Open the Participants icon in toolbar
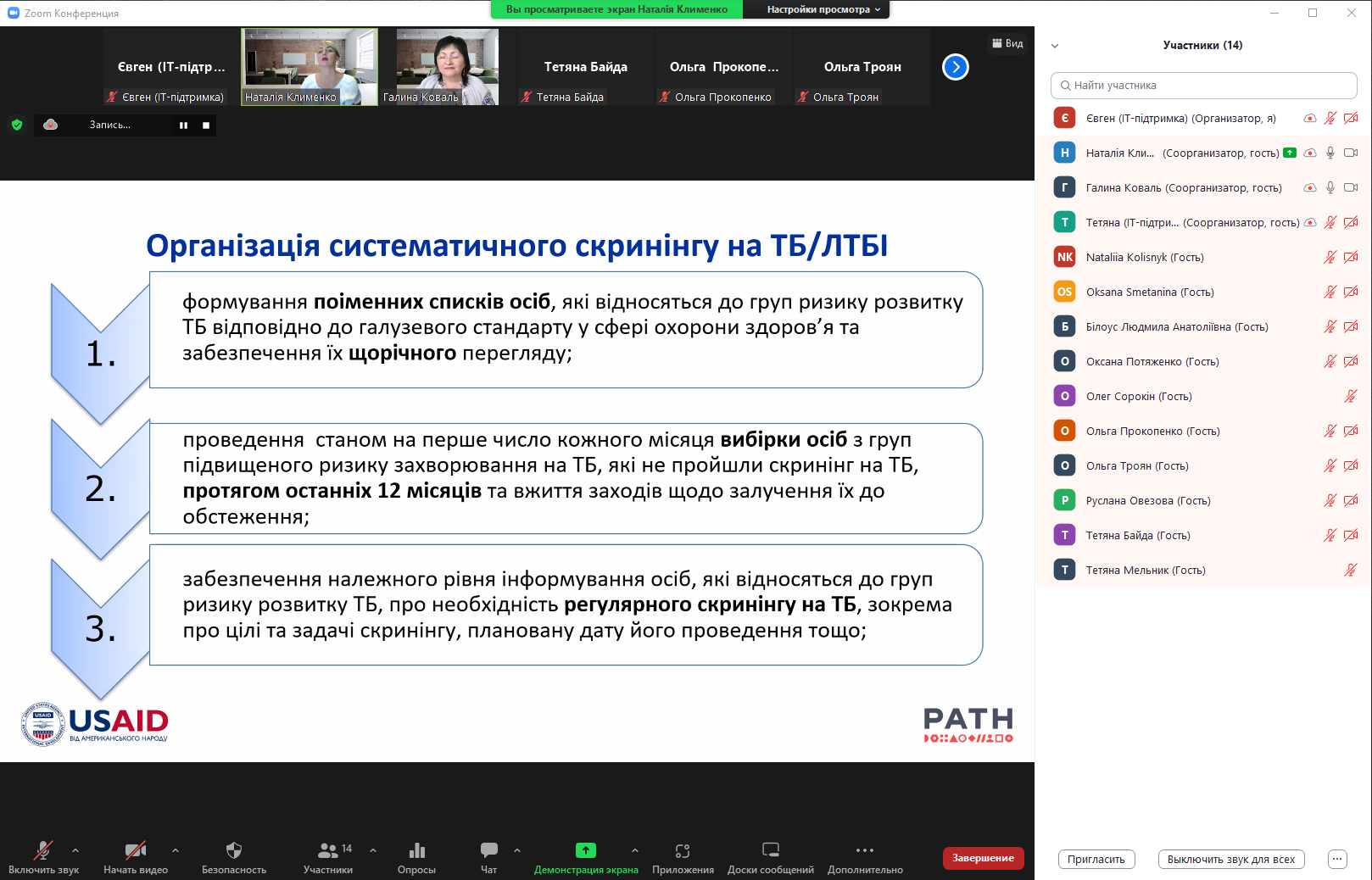Screen dimensions: 1372x880 [x=328, y=850]
